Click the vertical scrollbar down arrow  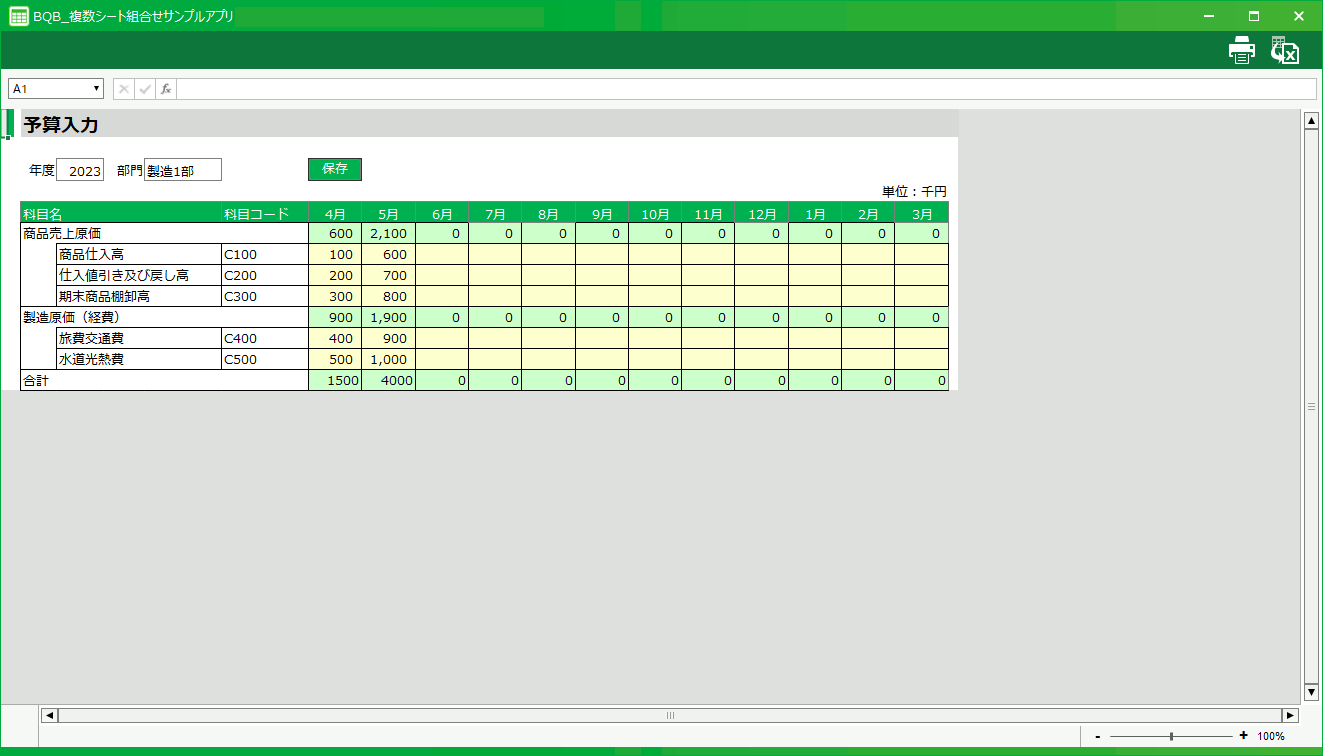[x=1311, y=692]
